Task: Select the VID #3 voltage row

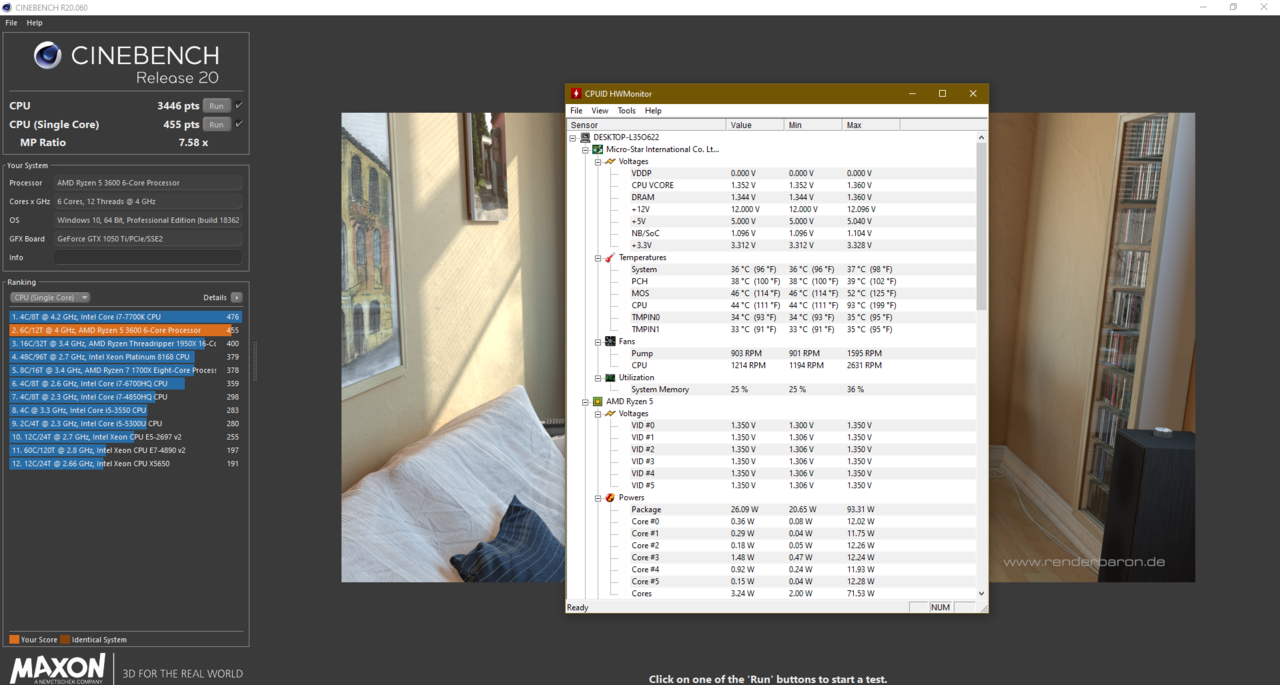Action: [x=771, y=461]
